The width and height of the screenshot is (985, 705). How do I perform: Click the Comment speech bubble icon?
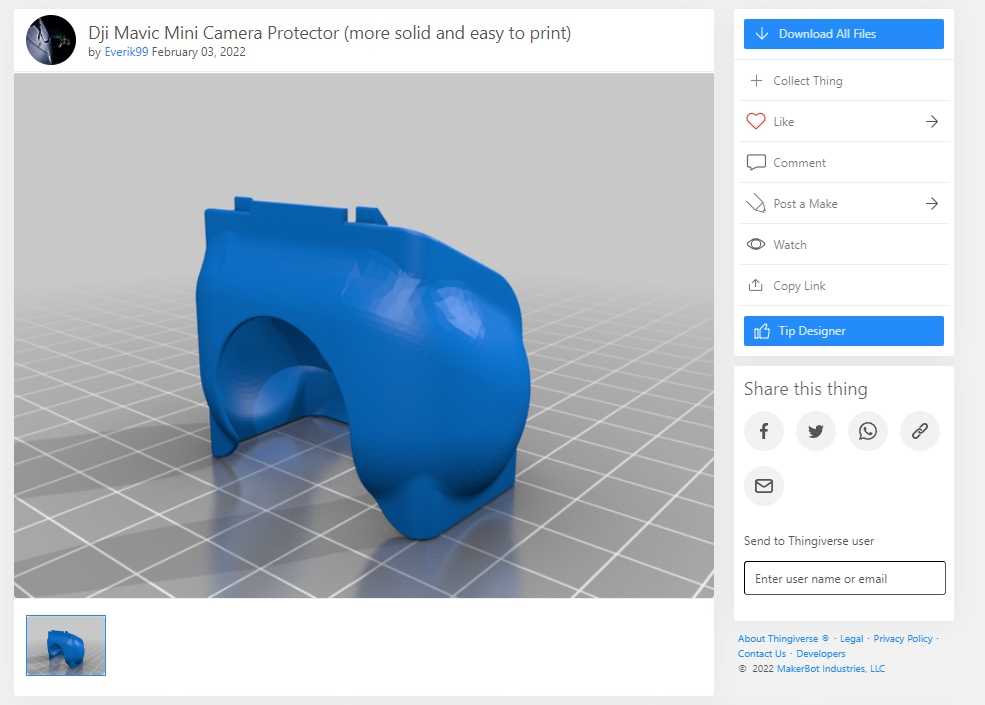[756, 163]
